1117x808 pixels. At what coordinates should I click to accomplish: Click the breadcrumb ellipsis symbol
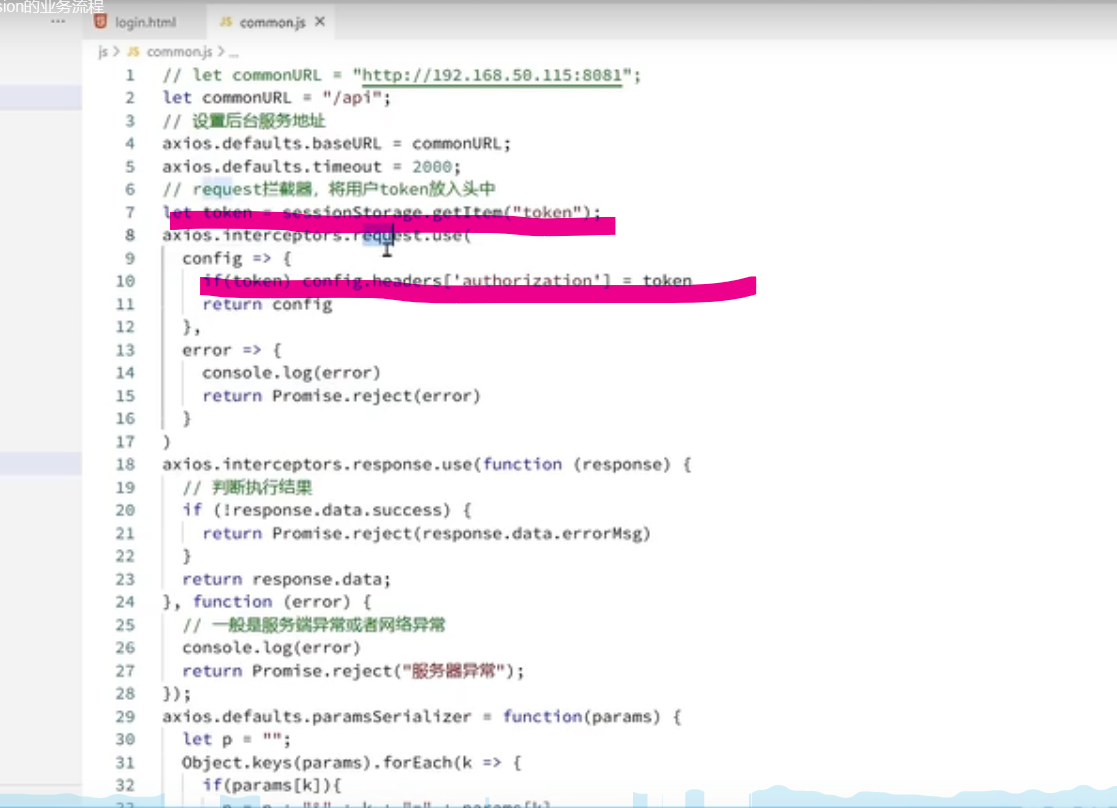coord(234,52)
